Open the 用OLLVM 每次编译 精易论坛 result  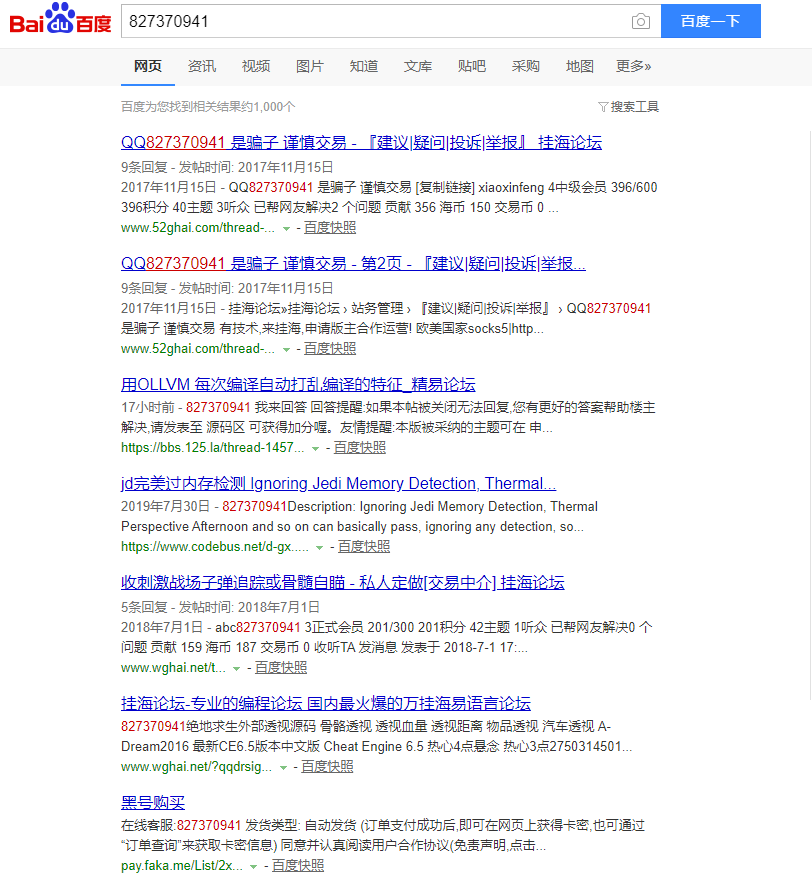(298, 385)
